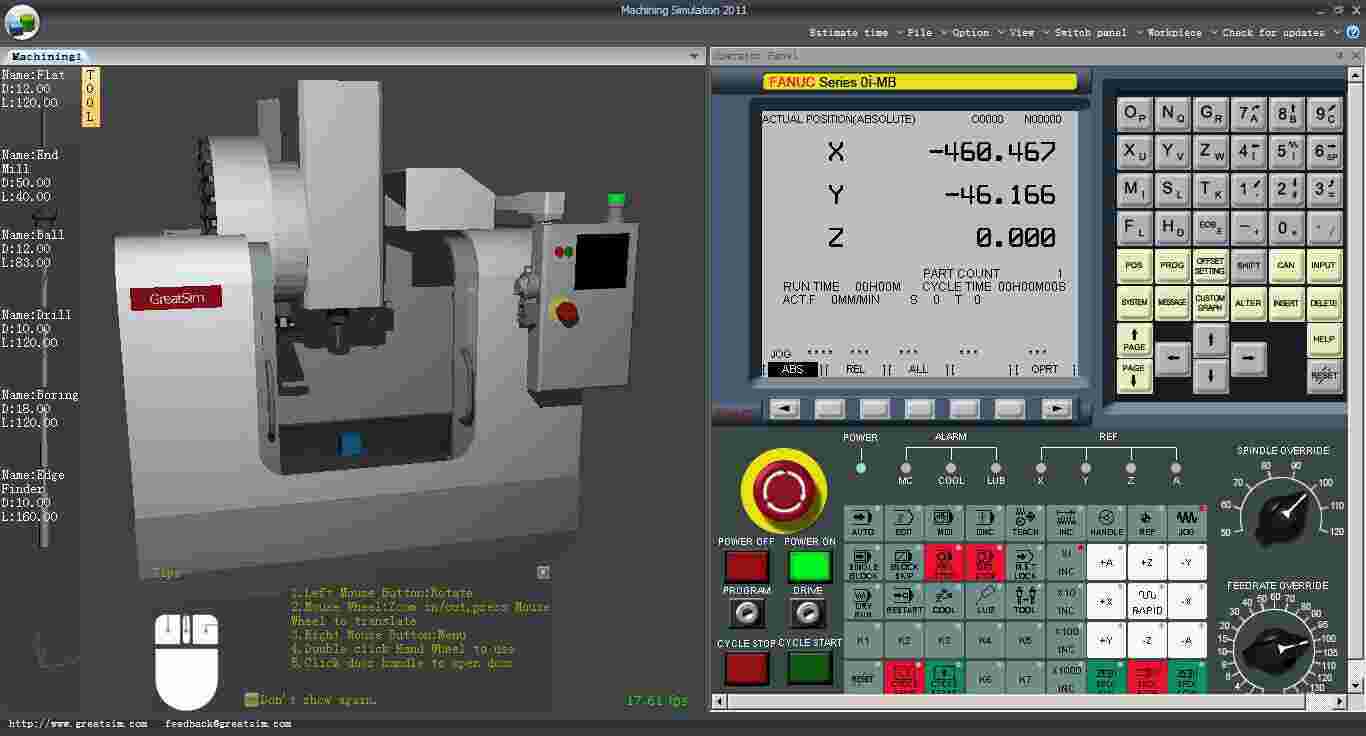Open the Workpiece menu
This screenshot has height=736, width=1366.
click(1174, 32)
